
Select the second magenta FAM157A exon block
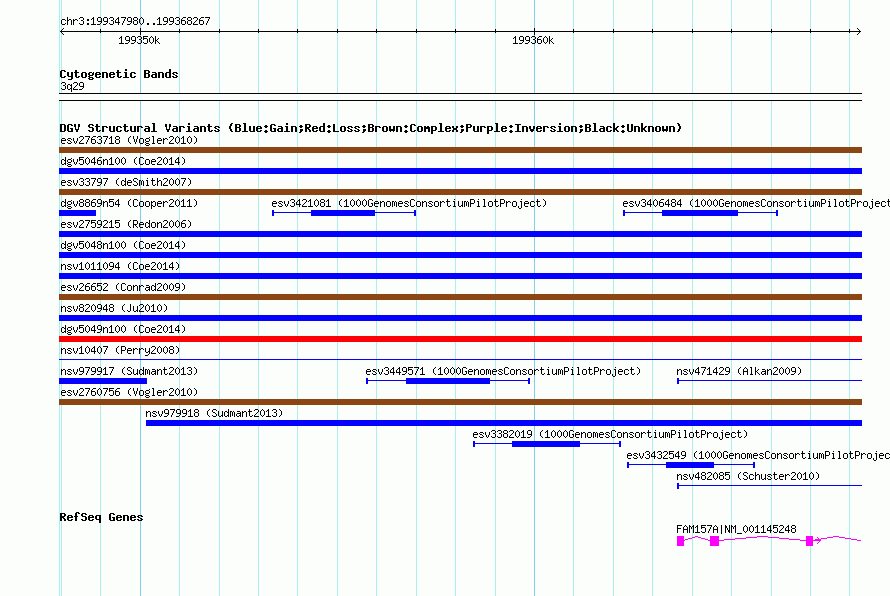[715, 541]
